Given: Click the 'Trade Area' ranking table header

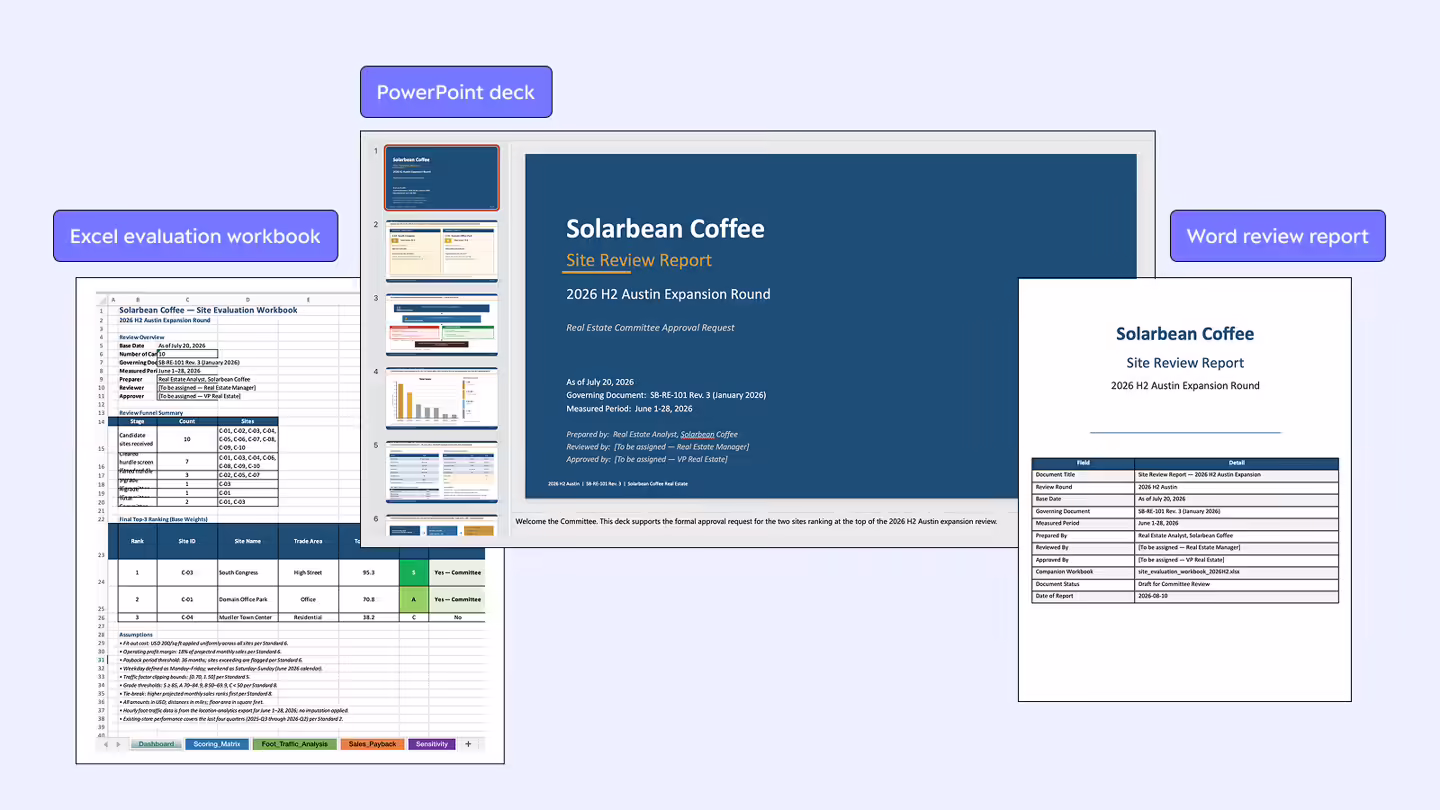Looking at the screenshot, I should pos(308,541).
